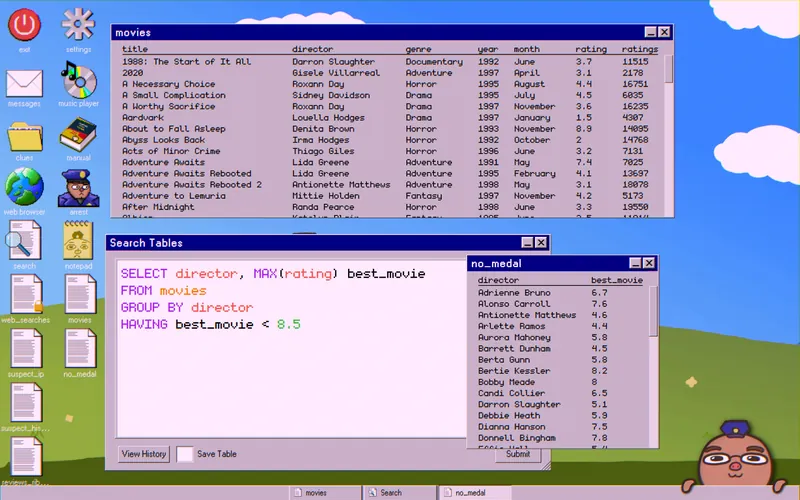The image size is (800, 500).
Task: Switch to no_medal taskbar item
Action: [x=474, y=493]
